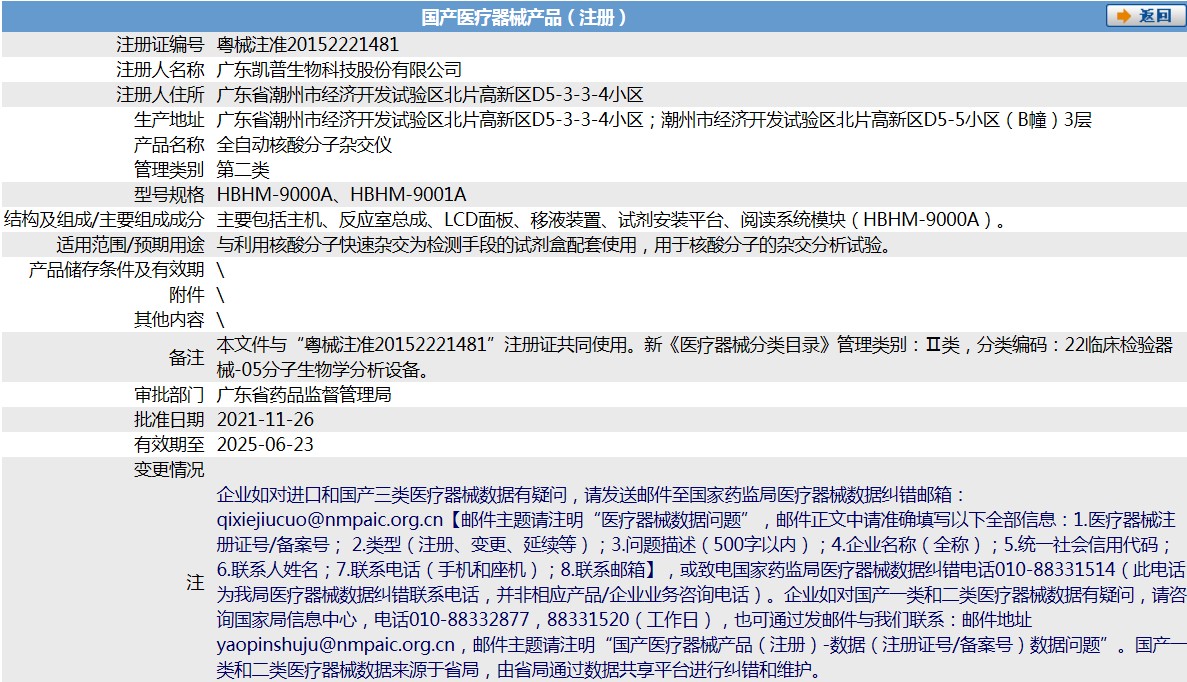Click the 注 note label

(195, 582)
